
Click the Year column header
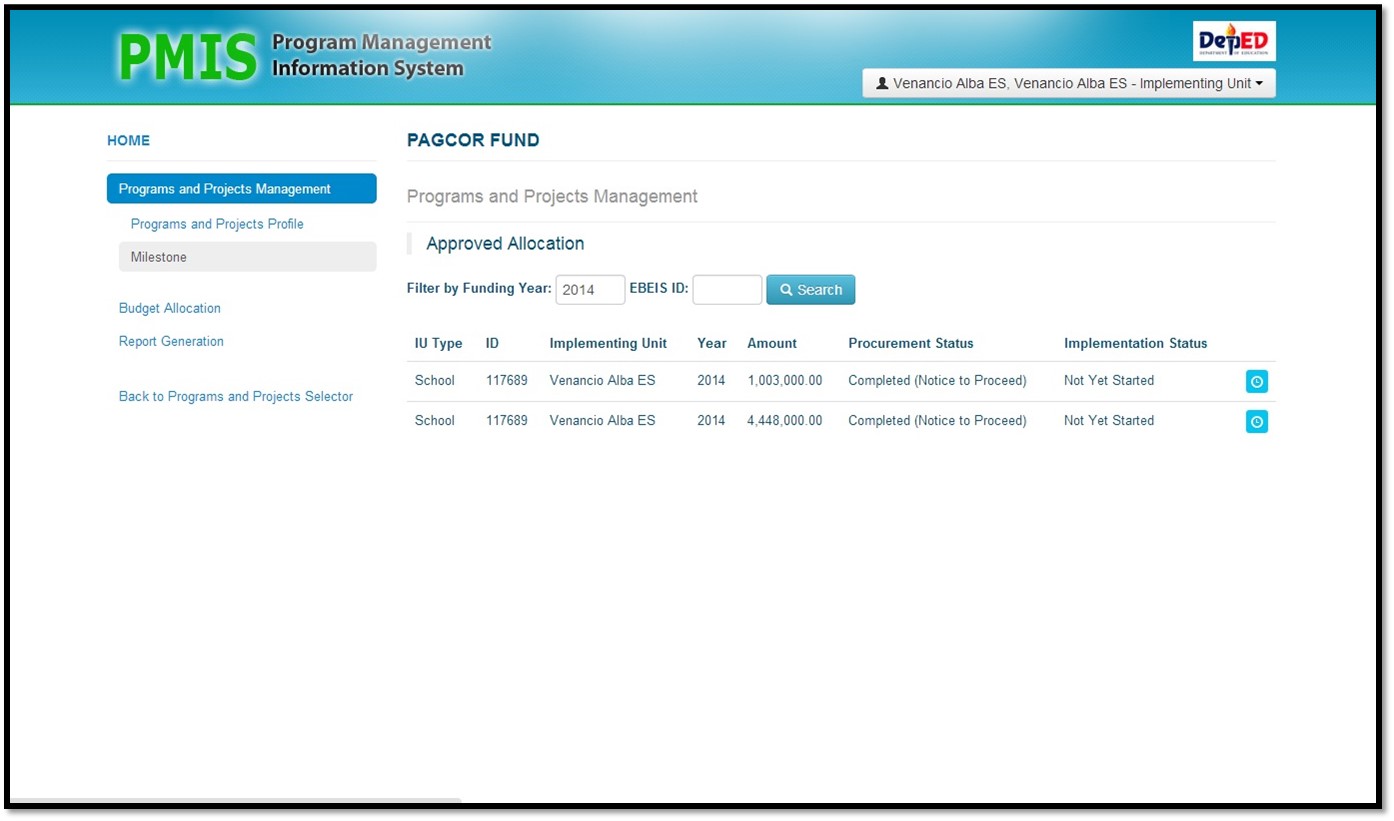712,343
